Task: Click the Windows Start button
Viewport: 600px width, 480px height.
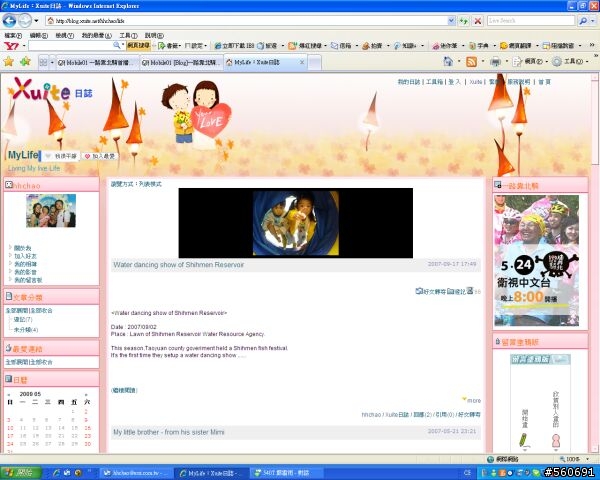Action: [21, 473]
